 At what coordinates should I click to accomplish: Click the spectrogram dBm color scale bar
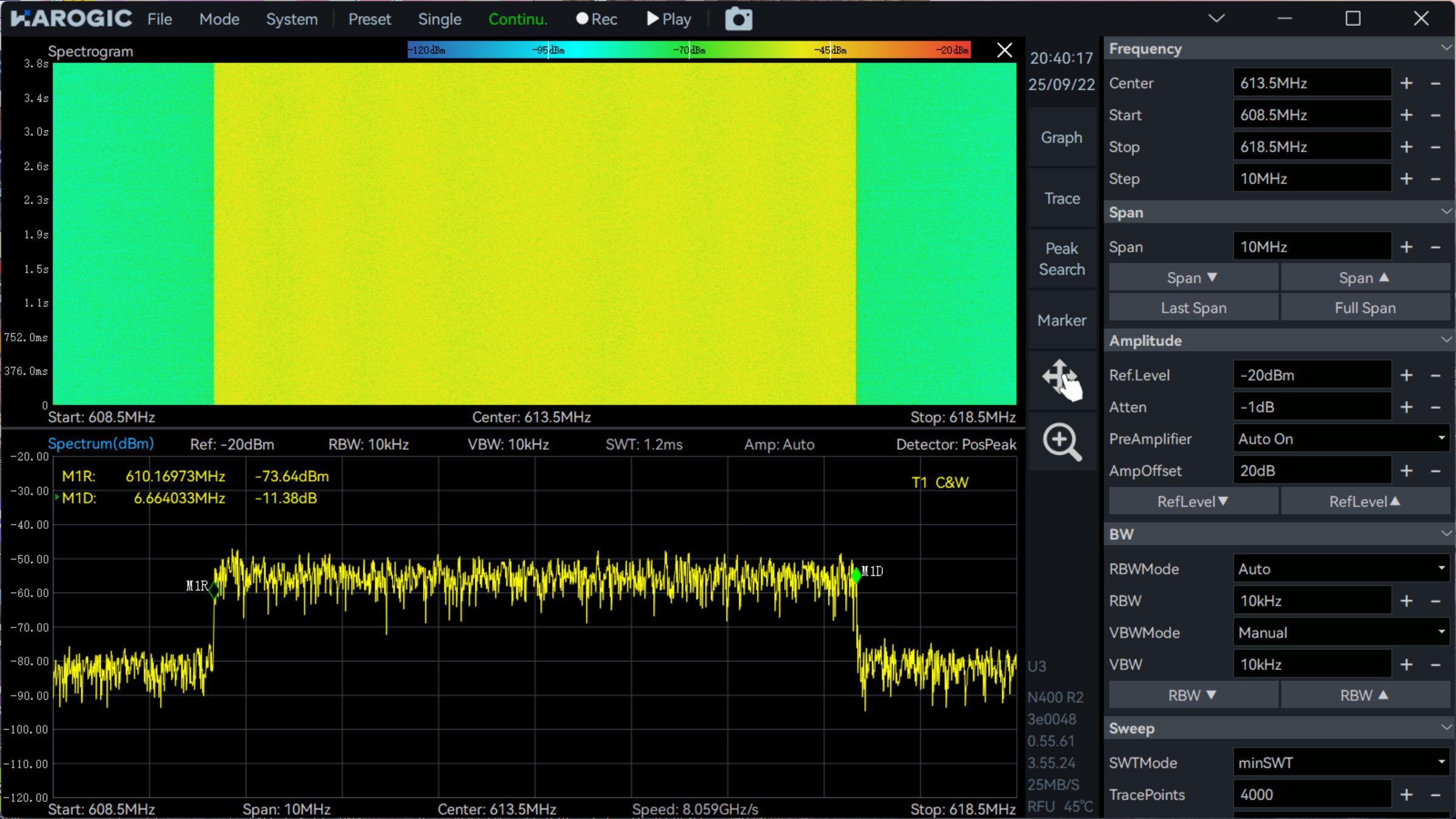pos(689,50)
